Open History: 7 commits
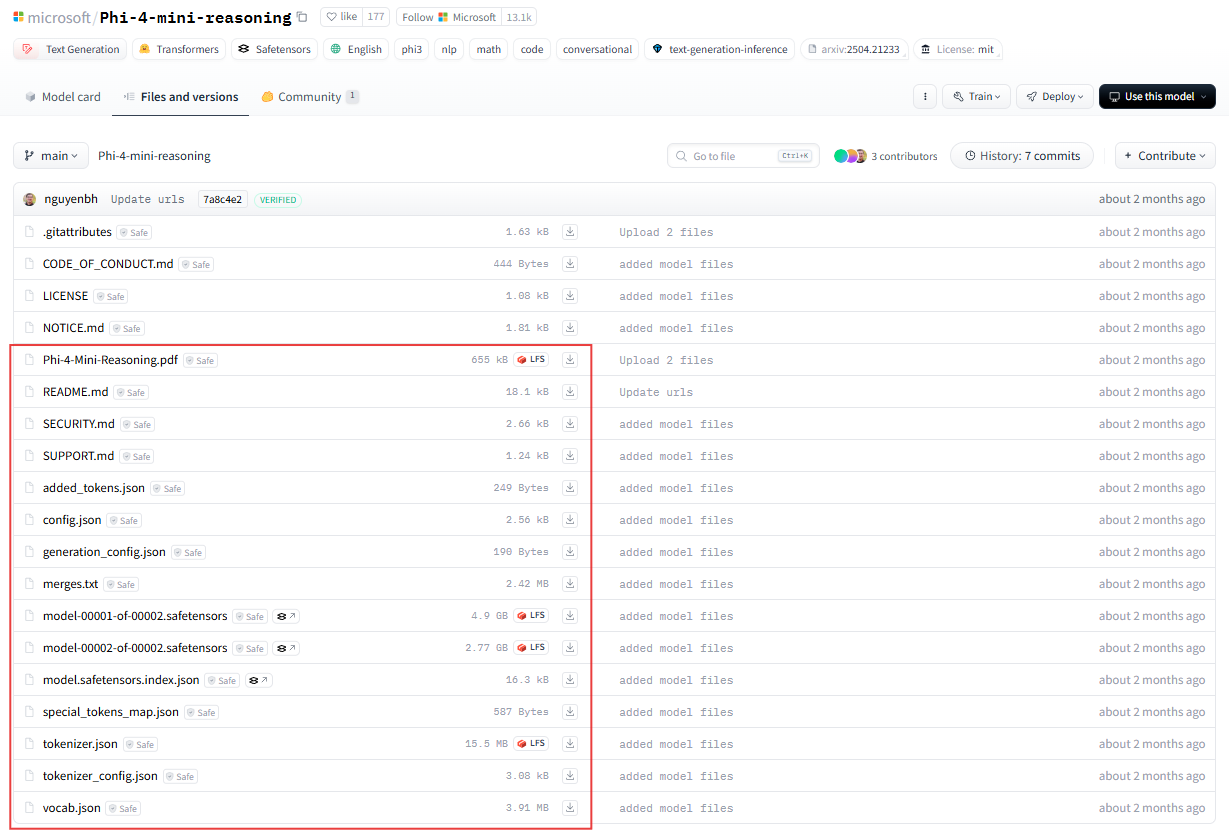Image resolution: width=1229 pixels, height=830 pixels. click(x=1022, y=156)
